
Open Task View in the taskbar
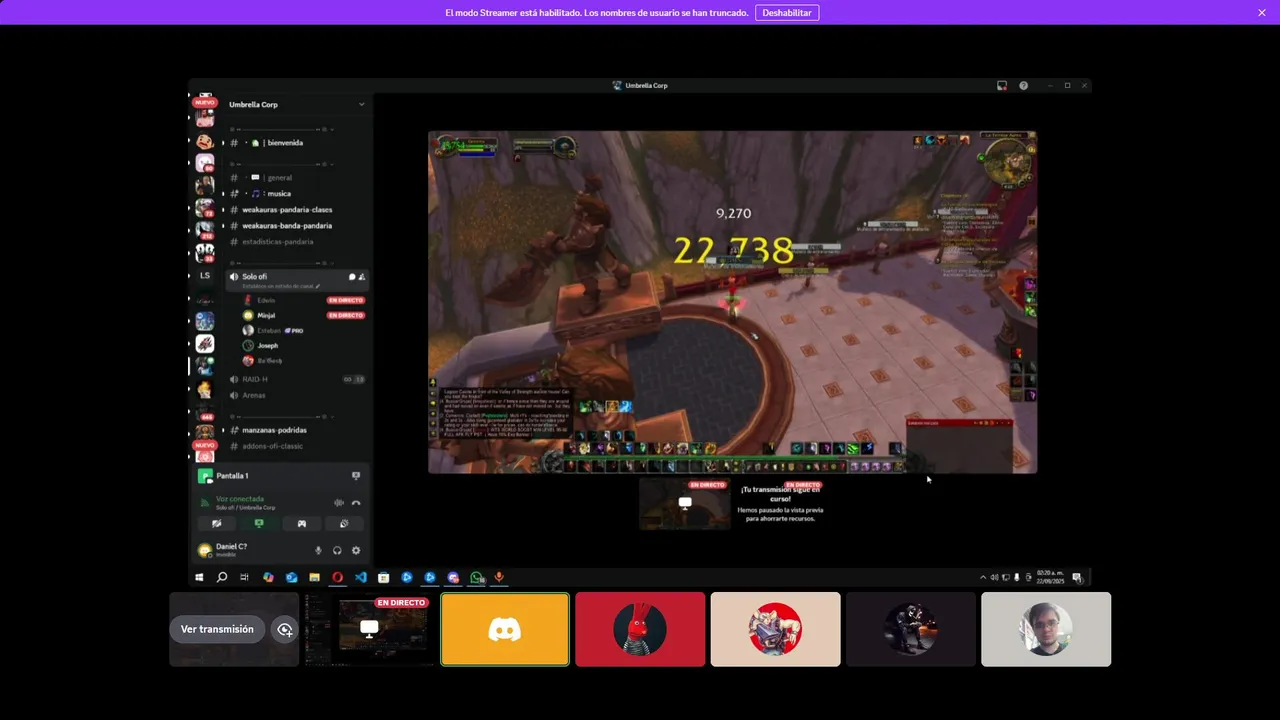[244, 578]
